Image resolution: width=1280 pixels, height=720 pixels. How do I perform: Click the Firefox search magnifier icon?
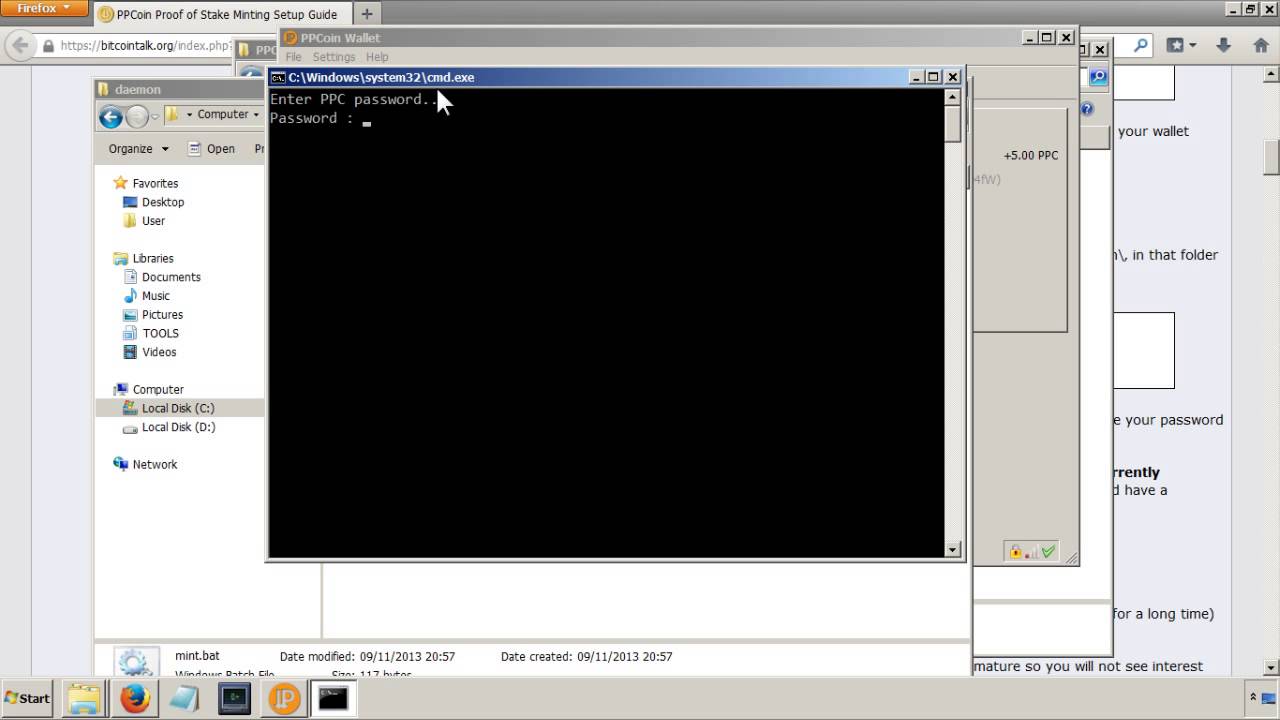coord(1141,45)
